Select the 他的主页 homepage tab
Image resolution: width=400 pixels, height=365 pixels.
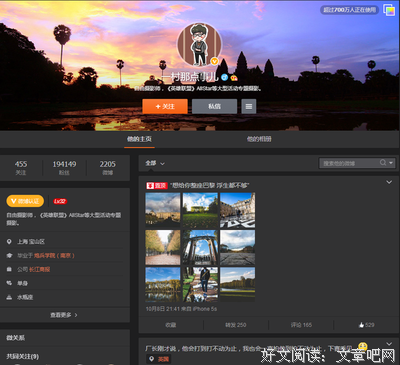point(139,139)
